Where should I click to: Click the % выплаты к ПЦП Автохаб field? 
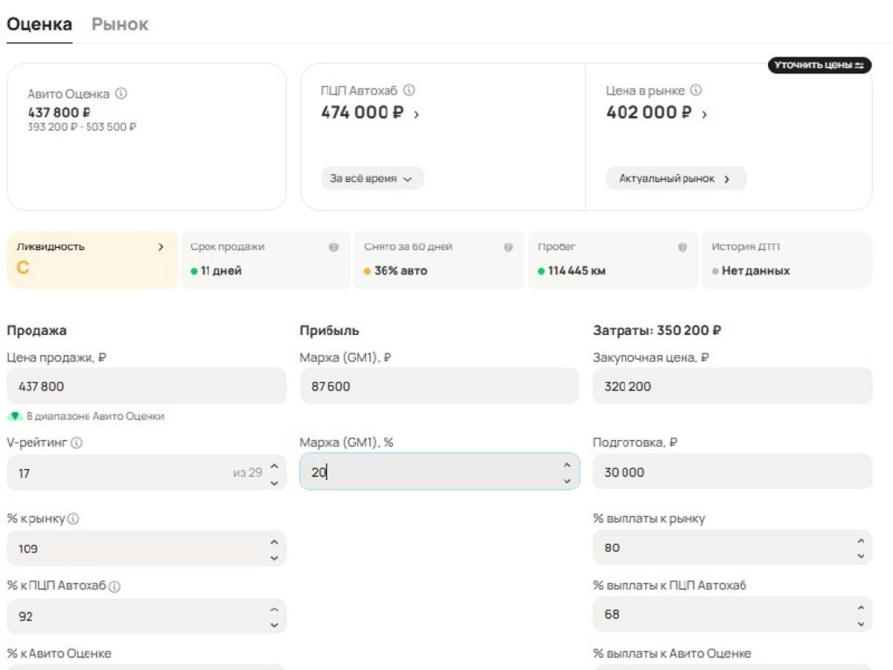point(732,615)
